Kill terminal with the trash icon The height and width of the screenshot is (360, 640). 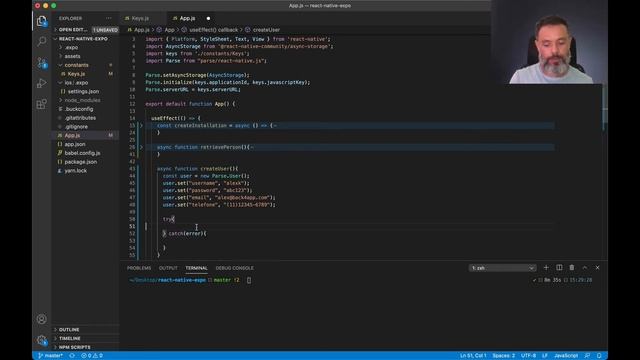(x=572, y=268)
